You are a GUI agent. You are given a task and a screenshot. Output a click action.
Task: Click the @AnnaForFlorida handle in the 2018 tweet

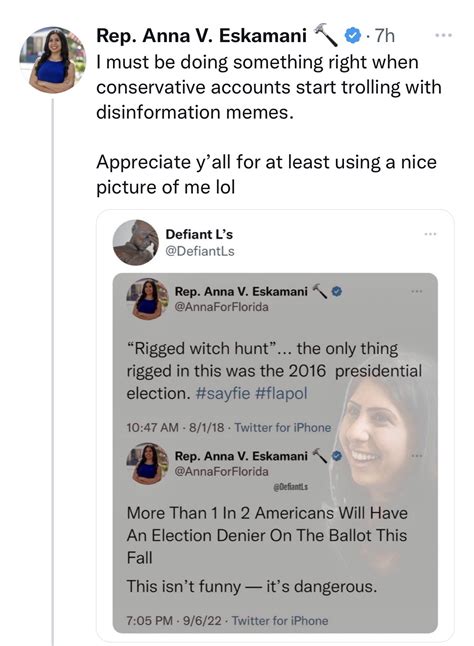[x=222, y=307]
